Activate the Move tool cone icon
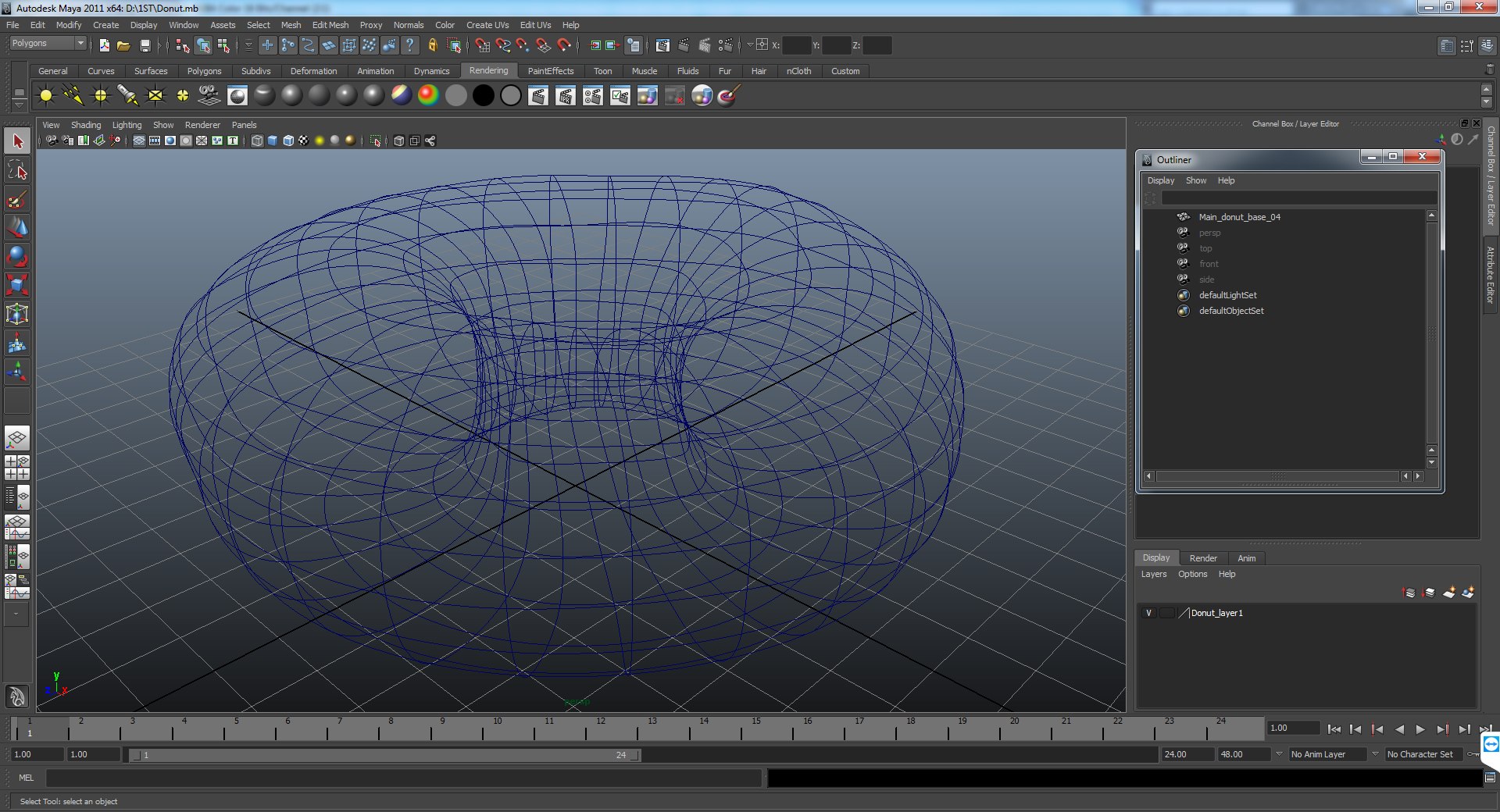 point(17,227)
